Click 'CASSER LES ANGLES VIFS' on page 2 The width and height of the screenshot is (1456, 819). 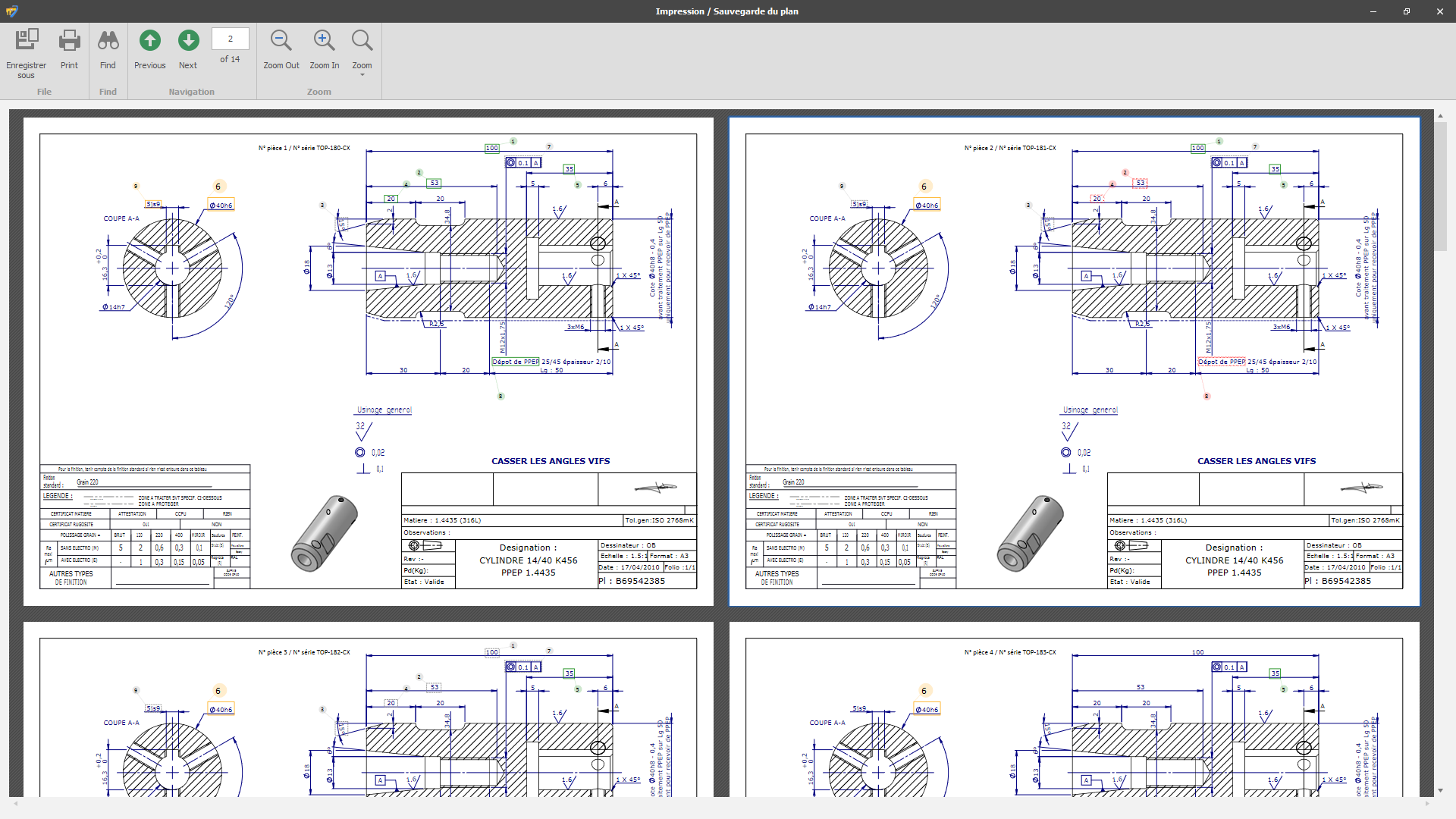(x=1257, y=461)
